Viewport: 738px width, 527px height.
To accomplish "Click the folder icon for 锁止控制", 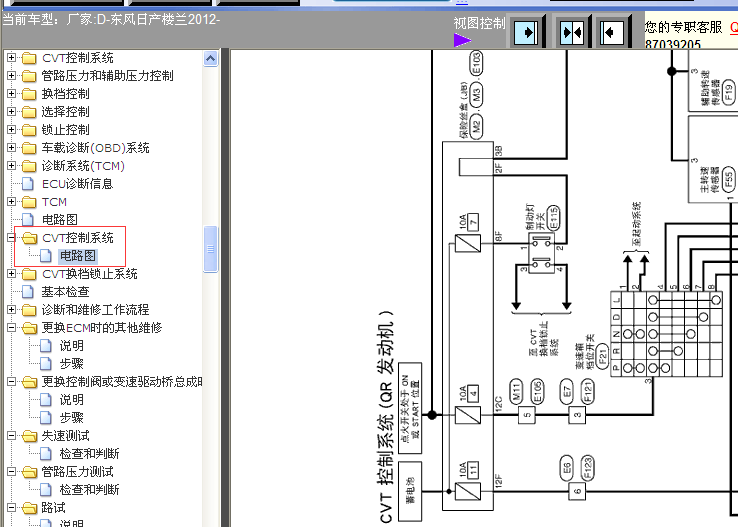I will click(x=29, y=130).
